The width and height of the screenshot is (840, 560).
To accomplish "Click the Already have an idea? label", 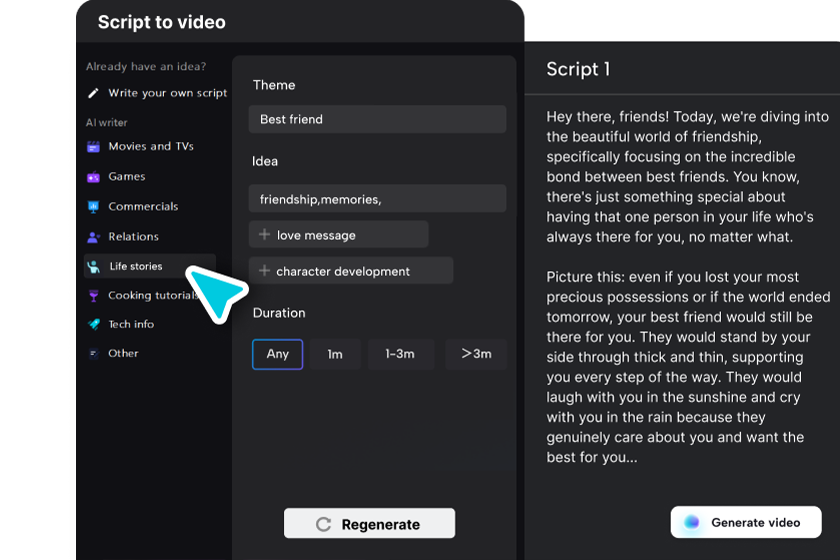I will pos(146,66).
